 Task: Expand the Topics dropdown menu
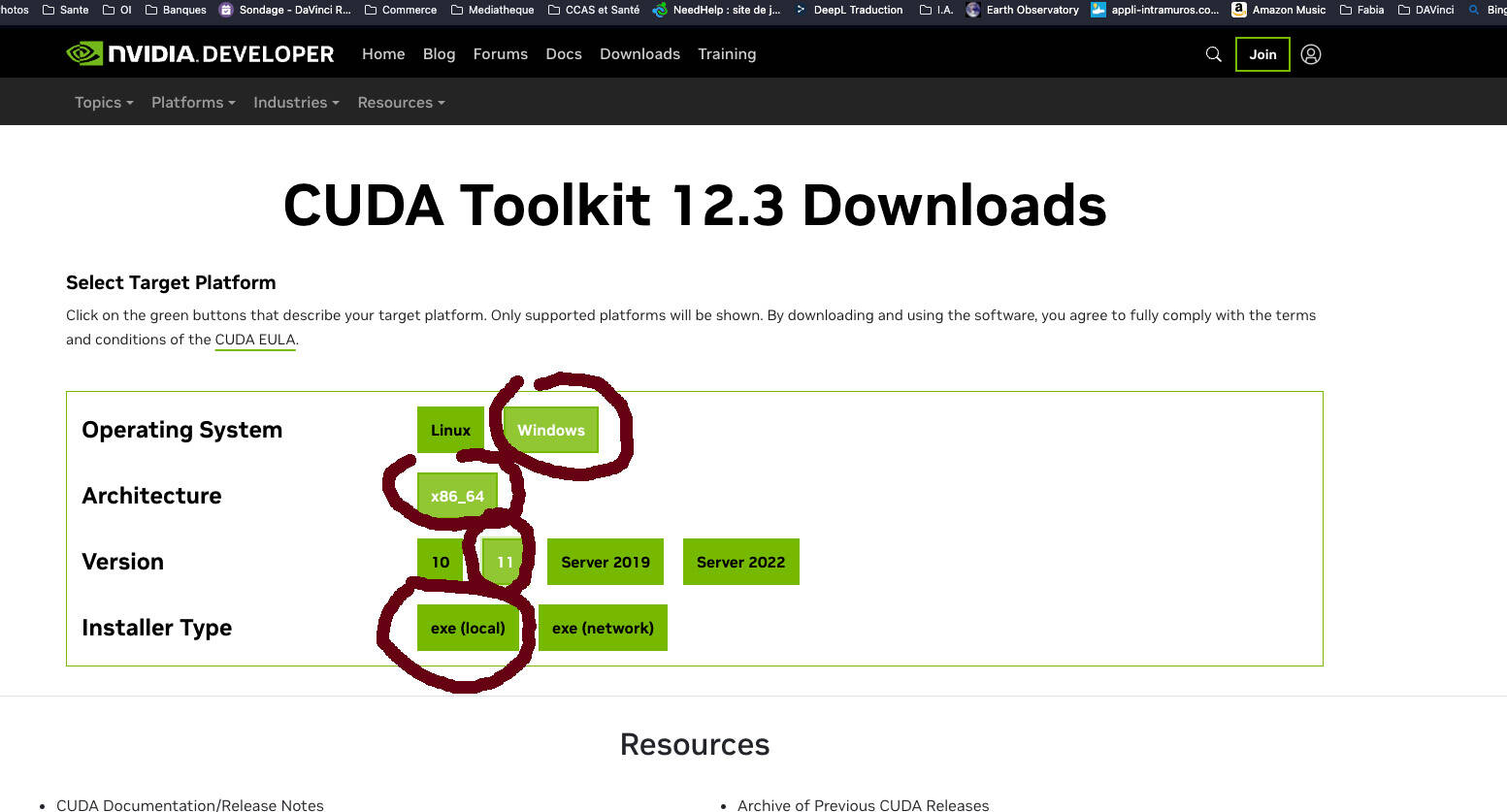(104, 102)
